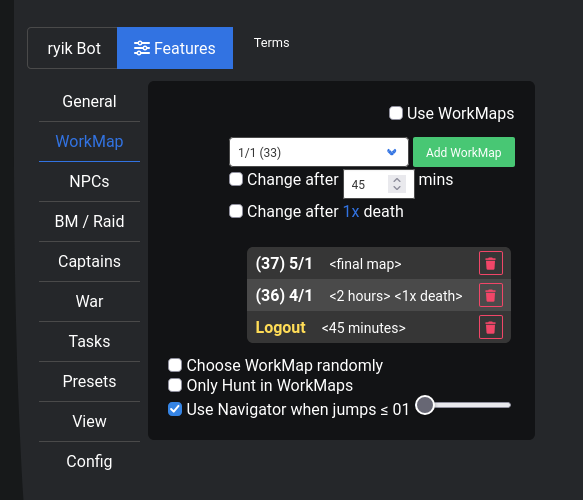Screen dimensions: 583x500
Task: Uncheck Use Navigator when jumps
Action: point(175,409)
